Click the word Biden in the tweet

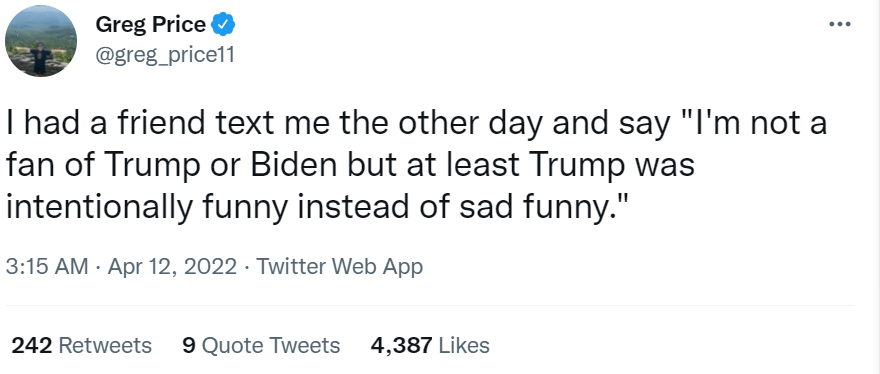(x=287, y=166)
